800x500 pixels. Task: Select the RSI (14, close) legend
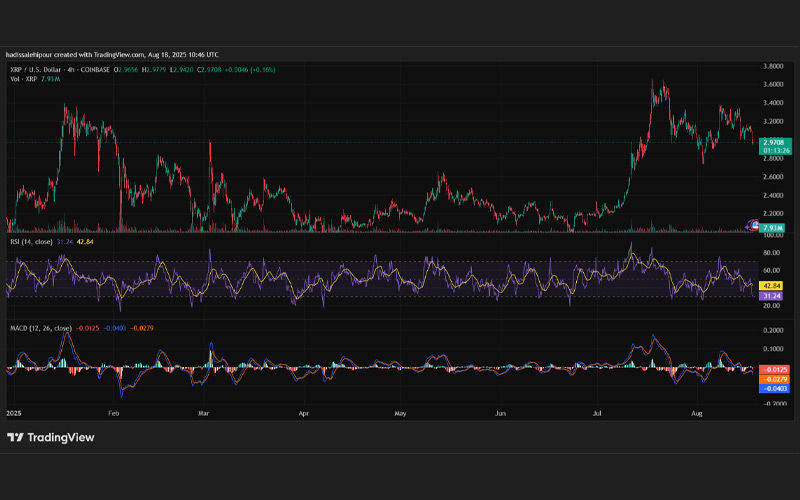click(31, 242)
